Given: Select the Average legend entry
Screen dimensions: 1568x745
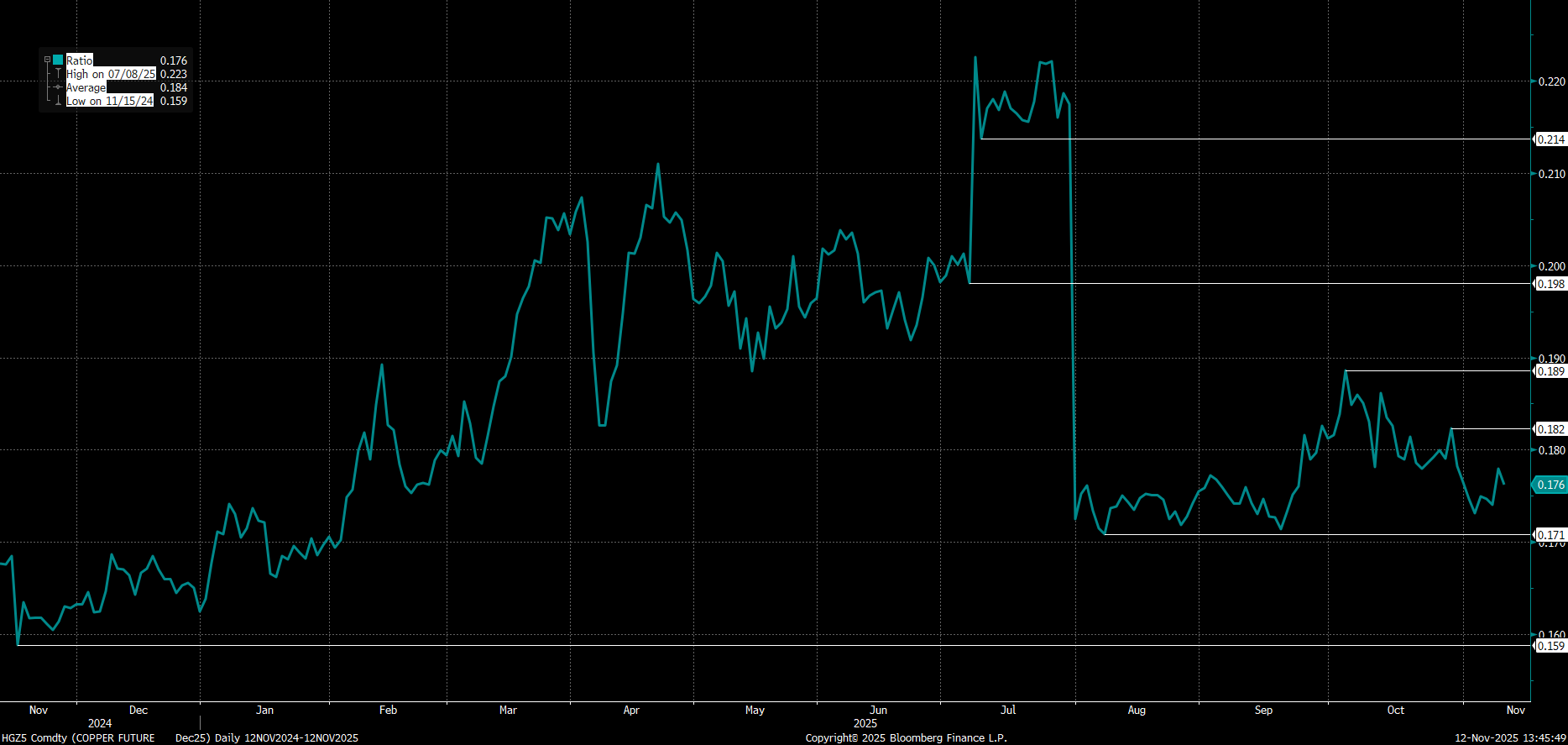Looking at the screenshot, I should (x=86, y=87).
